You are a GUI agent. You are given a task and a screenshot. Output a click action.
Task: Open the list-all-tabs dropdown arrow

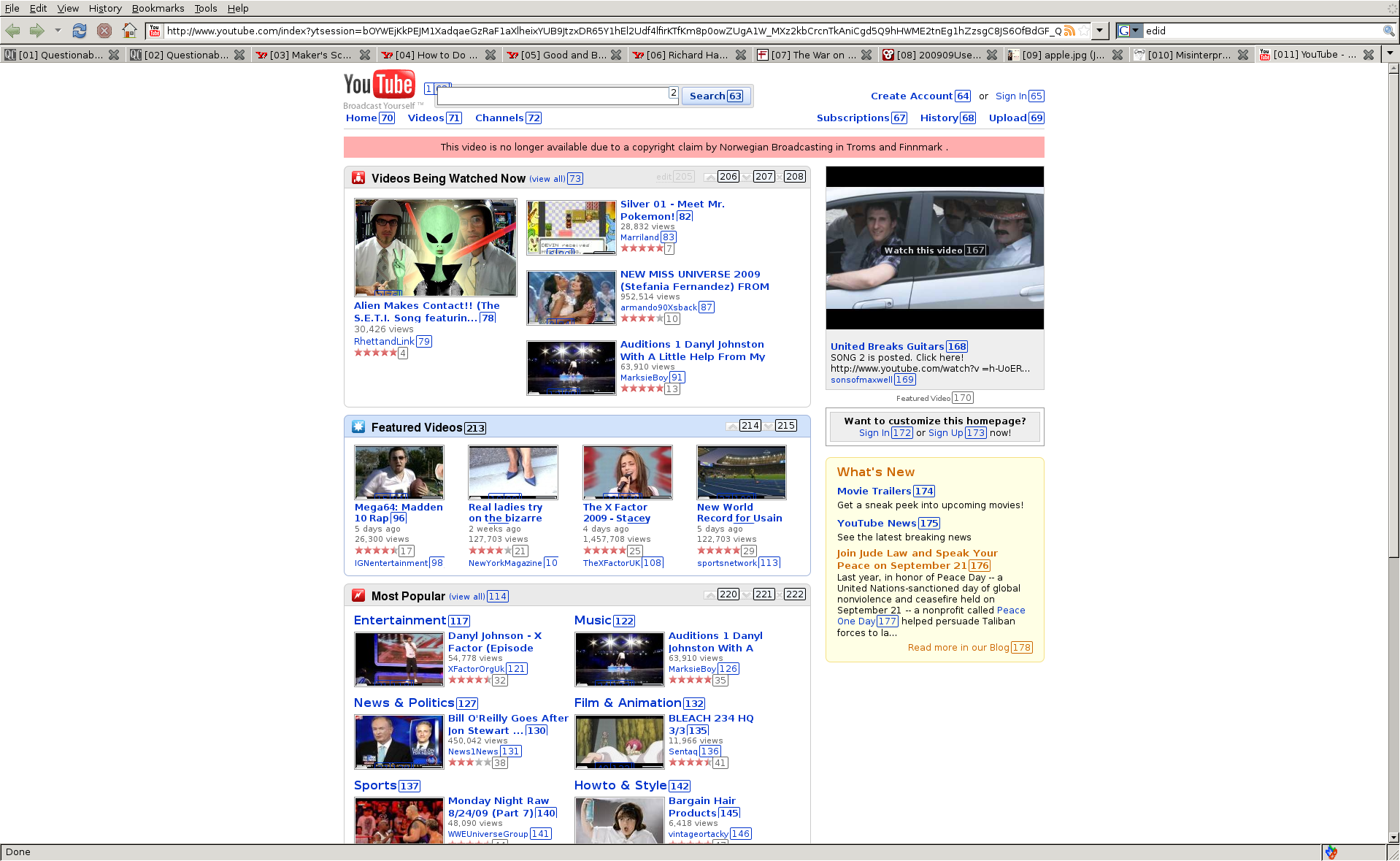[x=1391, y=53]
